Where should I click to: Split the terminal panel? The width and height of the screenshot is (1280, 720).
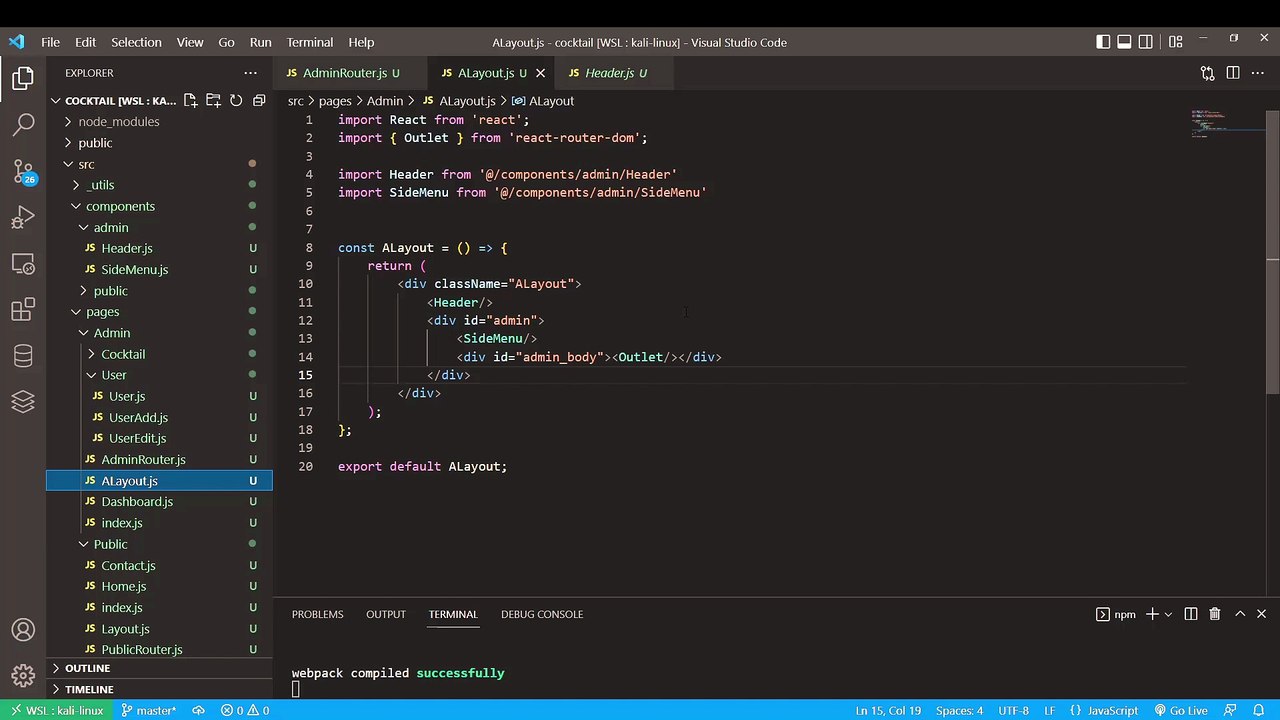coord(1190,614)
